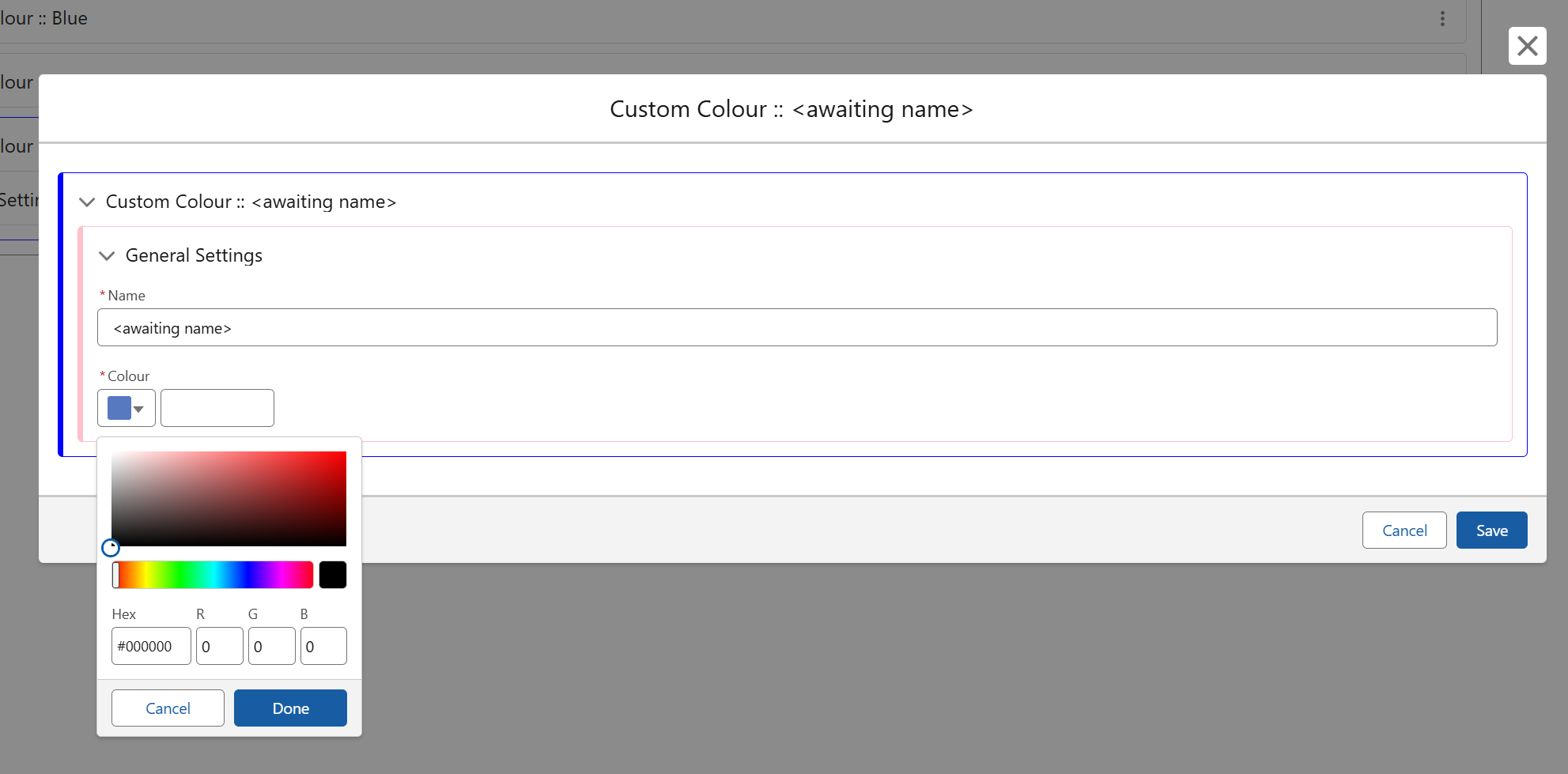This screenshot has width=1568, height=774.
Task: Click the G value input field
Action: click(271, 646)
